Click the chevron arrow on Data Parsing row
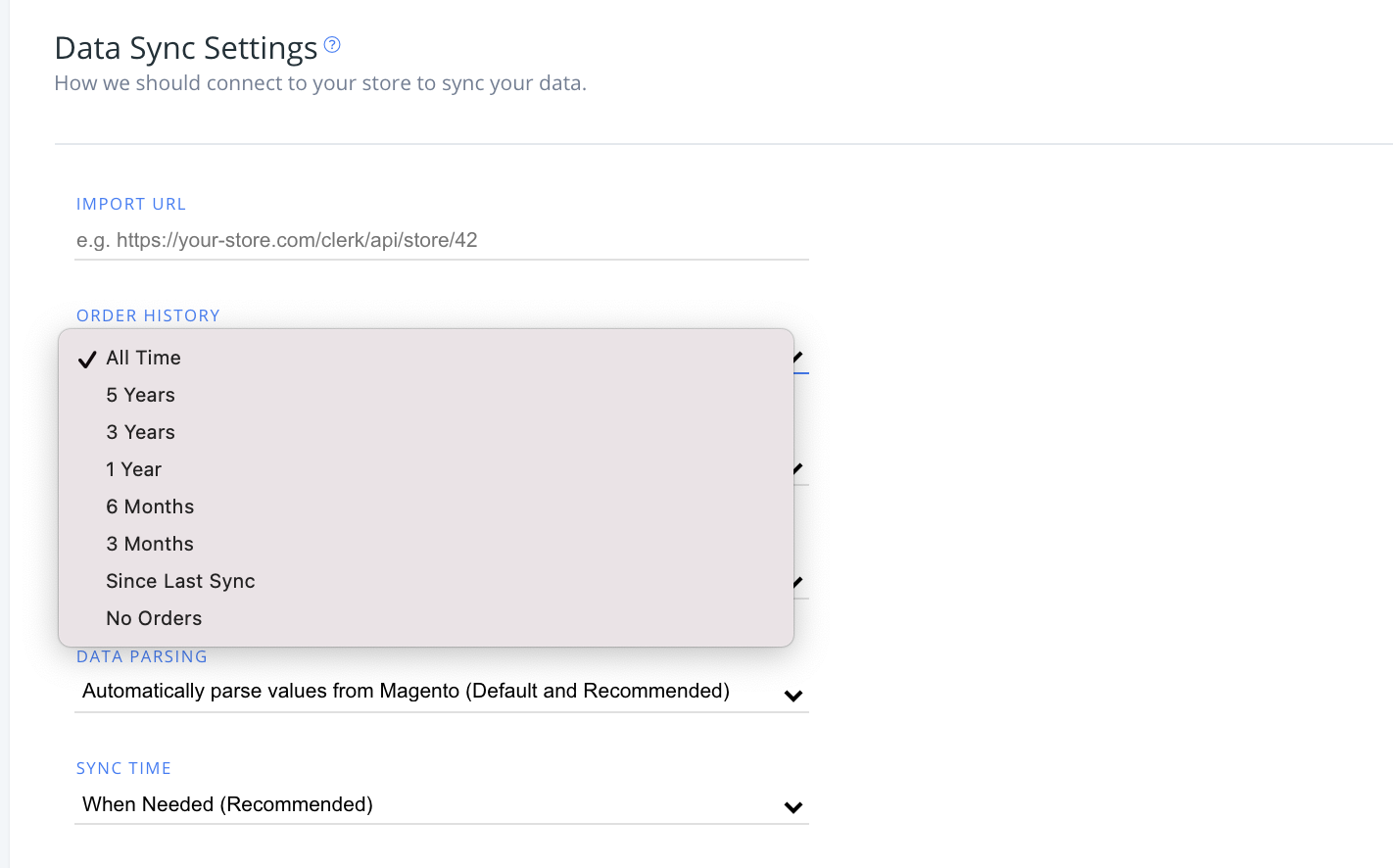Image resolution: width=1393 pixels, height=868 pixels. pyautogui.click(x=793, y=696)
